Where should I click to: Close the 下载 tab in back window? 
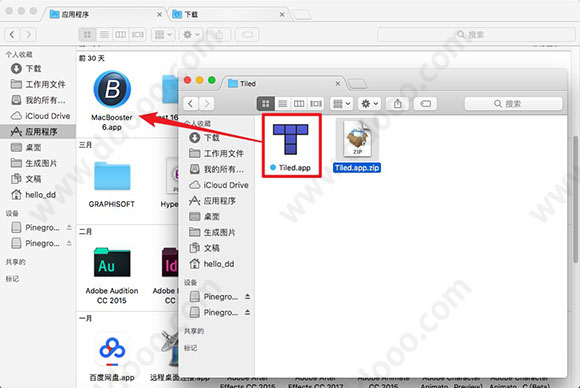(x=282, y=14)
